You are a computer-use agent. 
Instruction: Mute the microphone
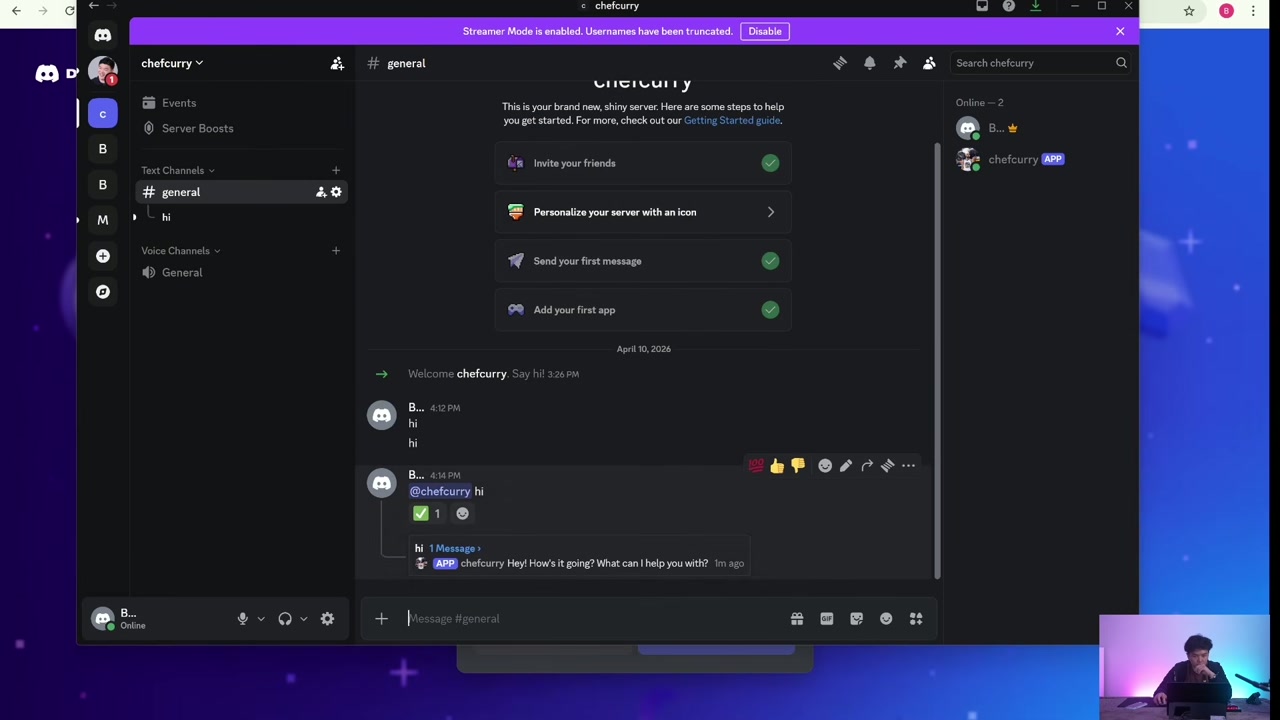tap(242, 619)
